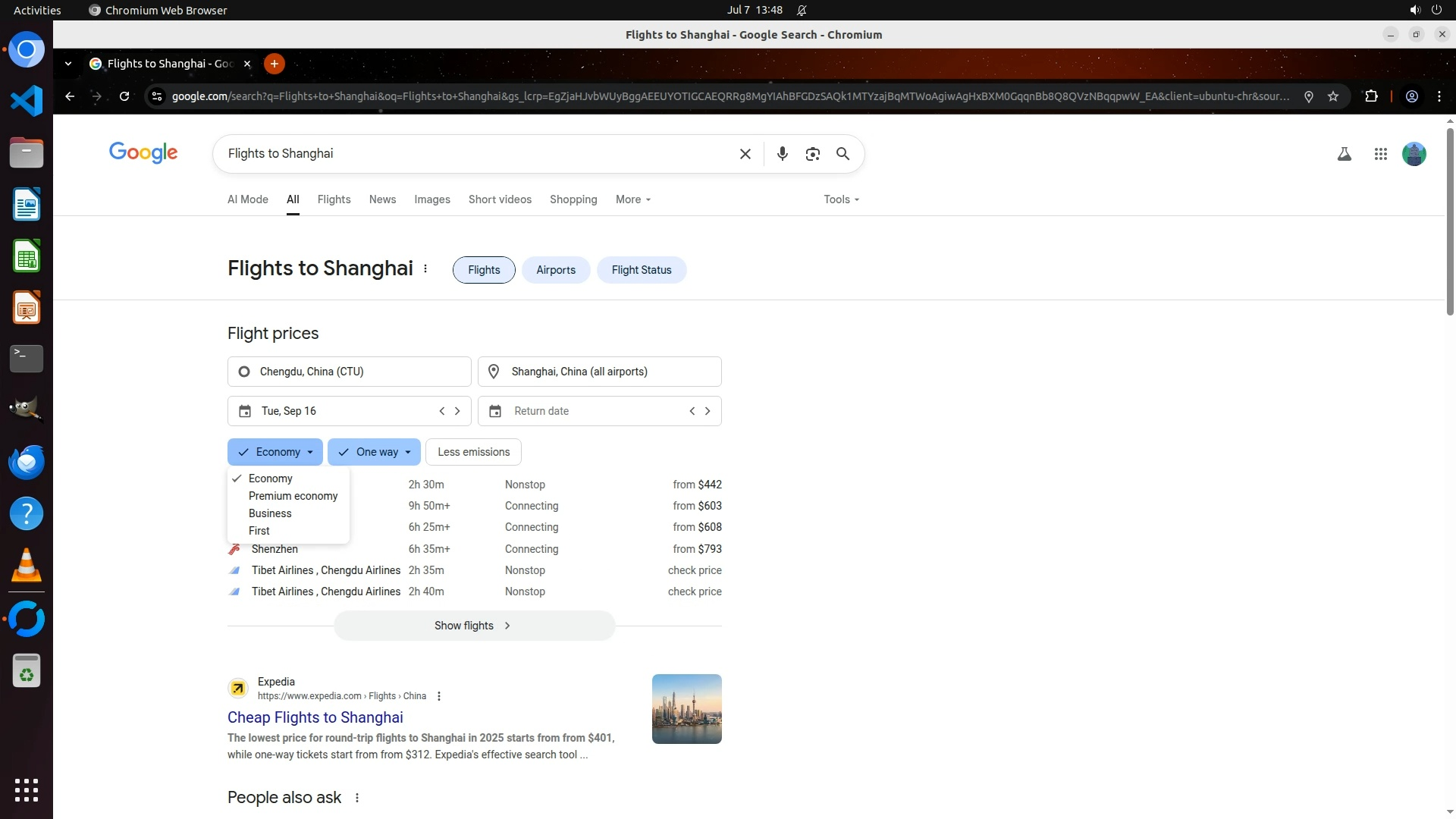This screenshot has width=1456, height=819.
Task: Advance departure date to next day arrow
Action: 457,411
